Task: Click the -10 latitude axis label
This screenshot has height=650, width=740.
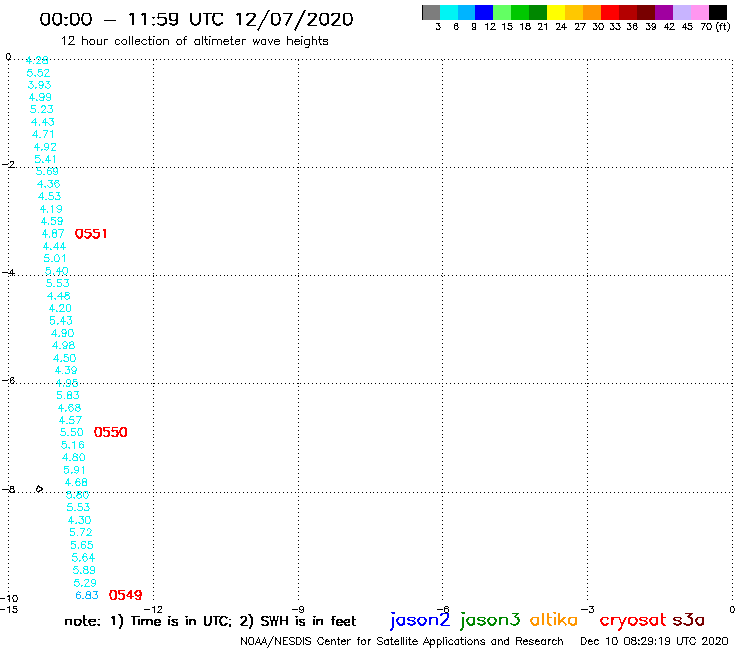Action: (9, 599)
